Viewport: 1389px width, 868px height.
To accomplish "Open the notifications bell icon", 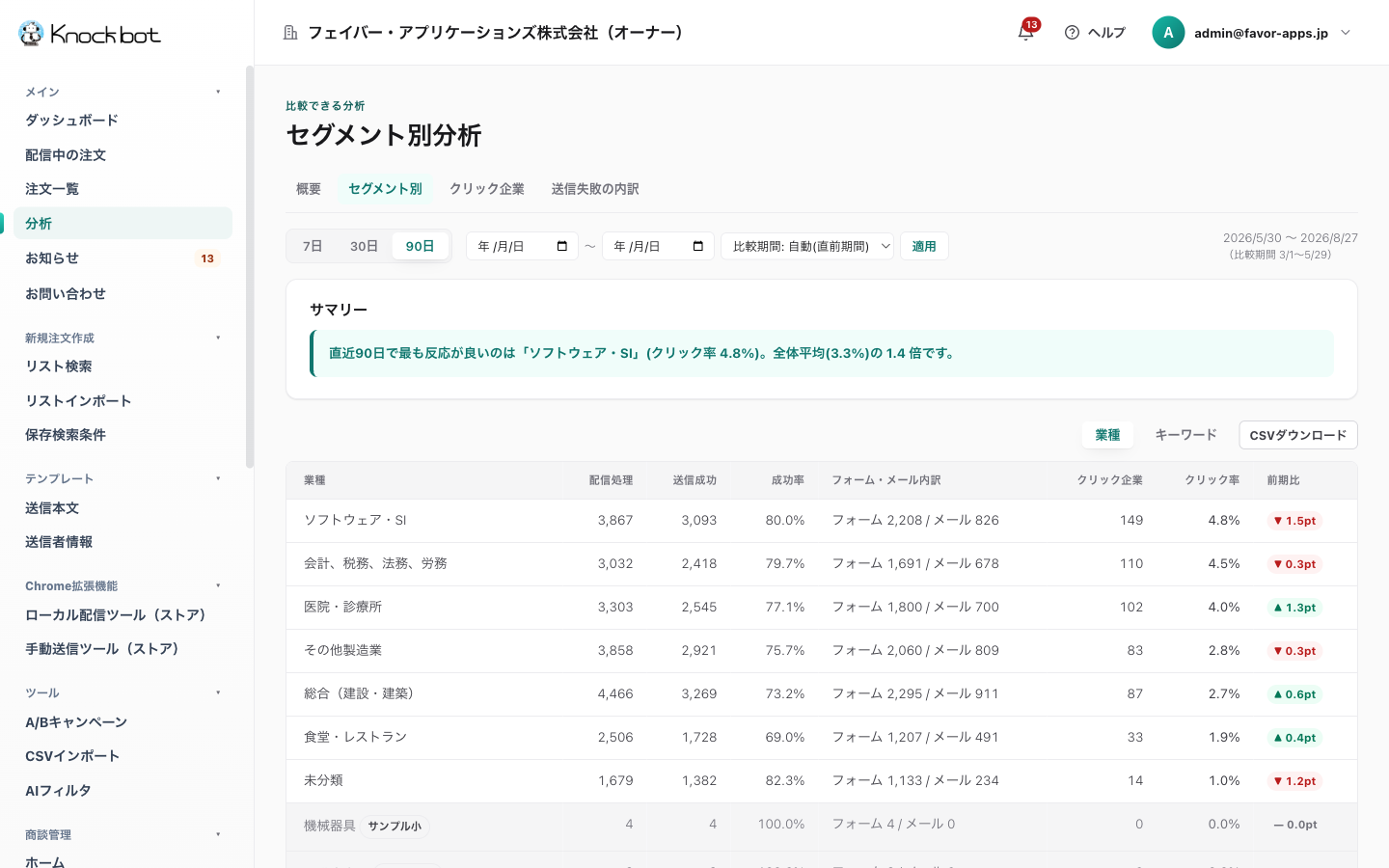I will 1025,33.
